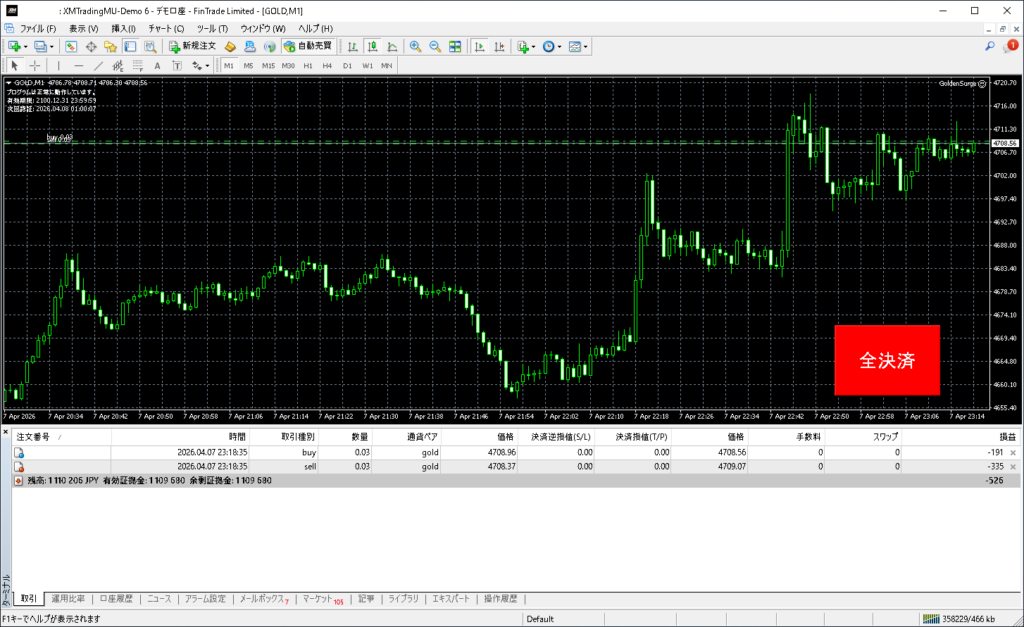Switch the chart to candlestick mode

[x=371, y=46]
